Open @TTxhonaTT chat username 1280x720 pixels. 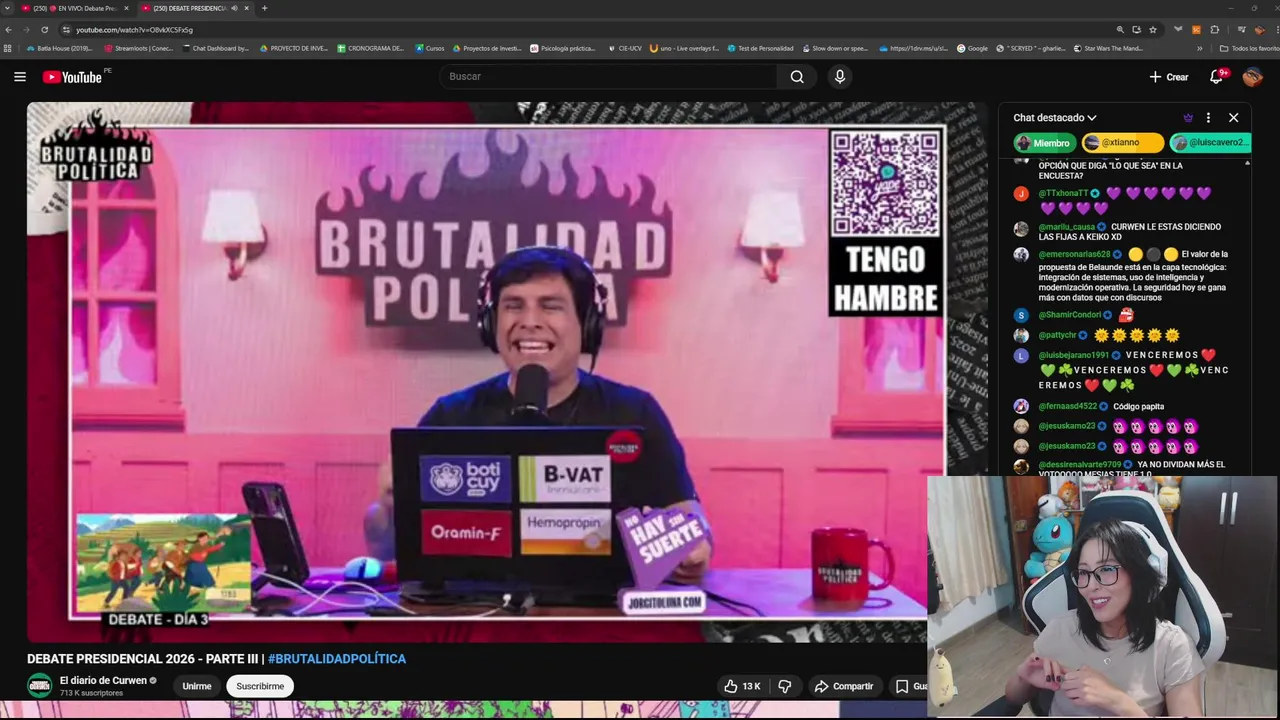click(1063, 193)
